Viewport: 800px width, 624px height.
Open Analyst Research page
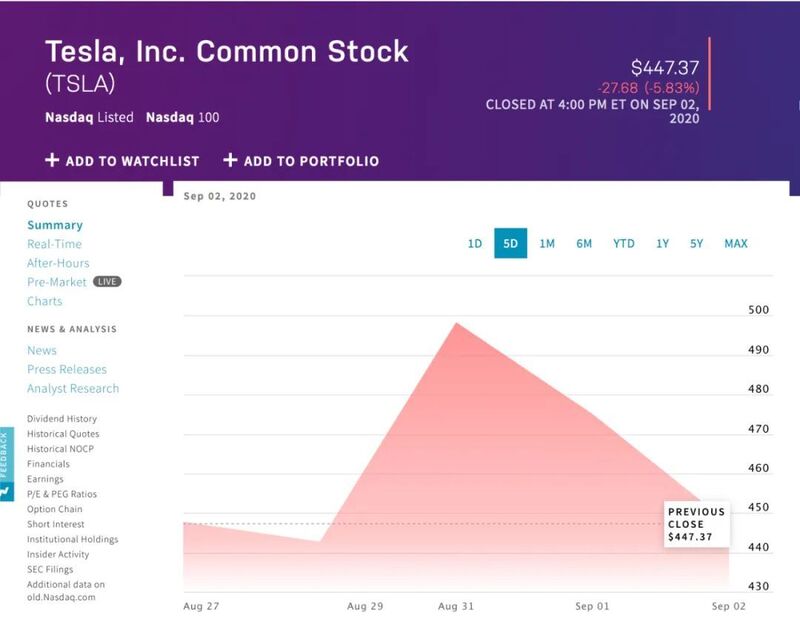point(73,388)
